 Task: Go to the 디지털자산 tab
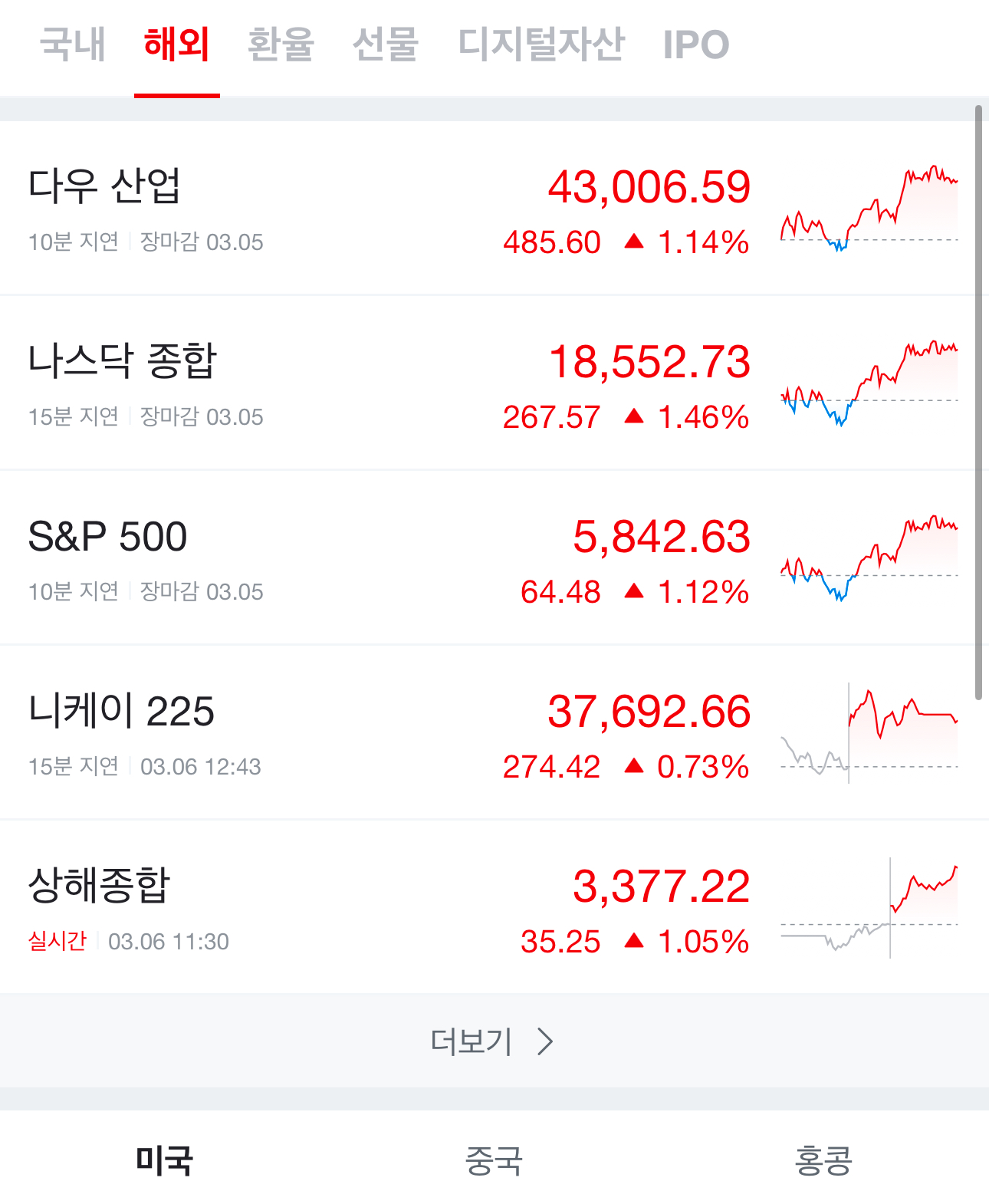(541, 44)
